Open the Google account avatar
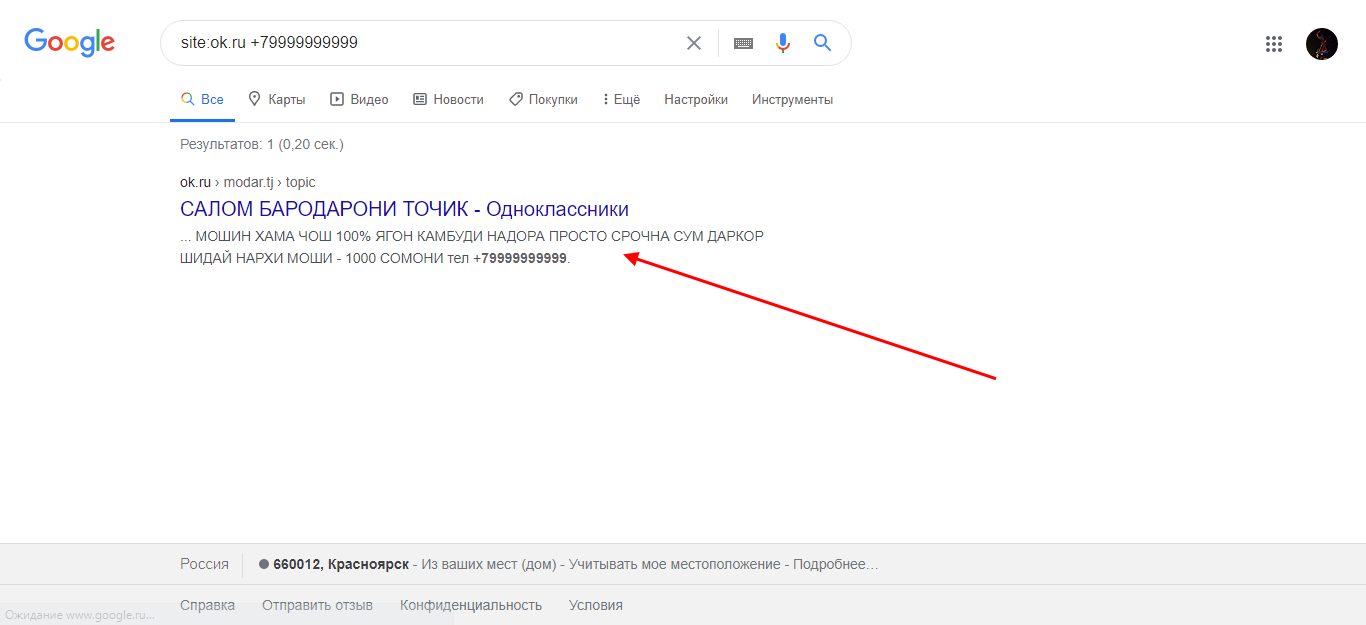1366x625 pixels. pyautogui.click(x=1321, y=44)
